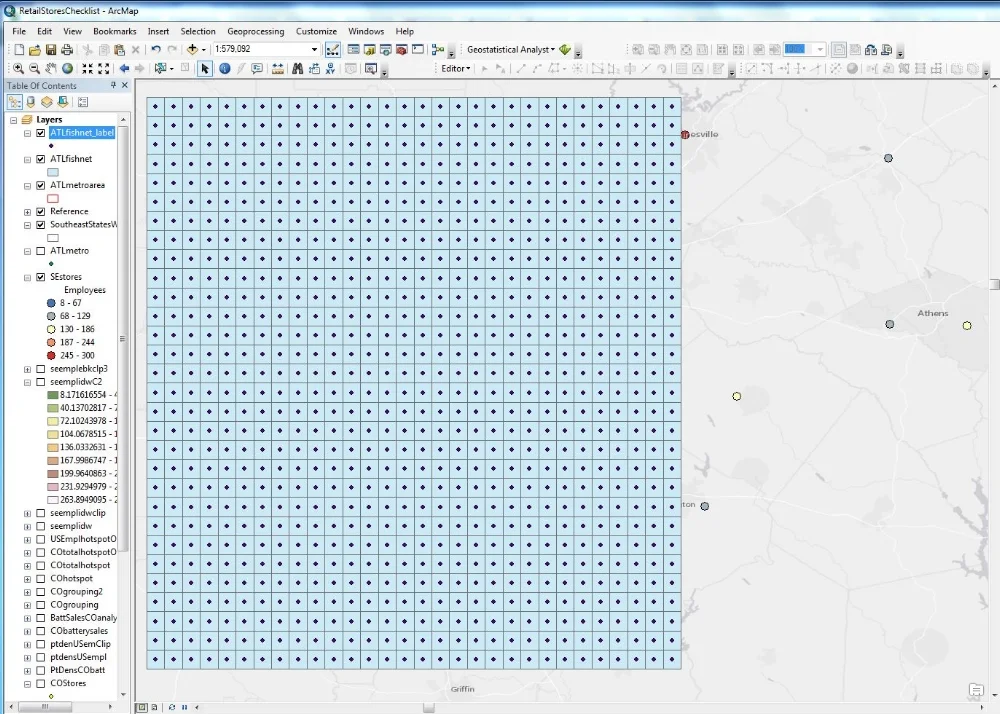The image size is (1000, 714).
Task: Choose the Select Elements arrow tool
Action: (205, 68)
